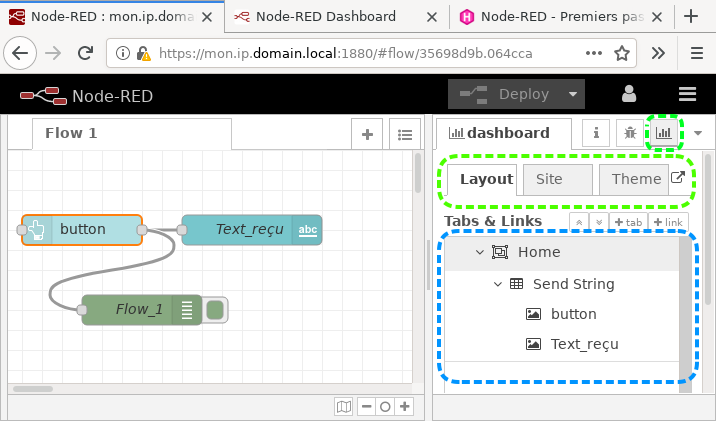Viewport: 716px width, 421px height.
Task: Click the button node's left trigger handle
Action: click(21, 230)
